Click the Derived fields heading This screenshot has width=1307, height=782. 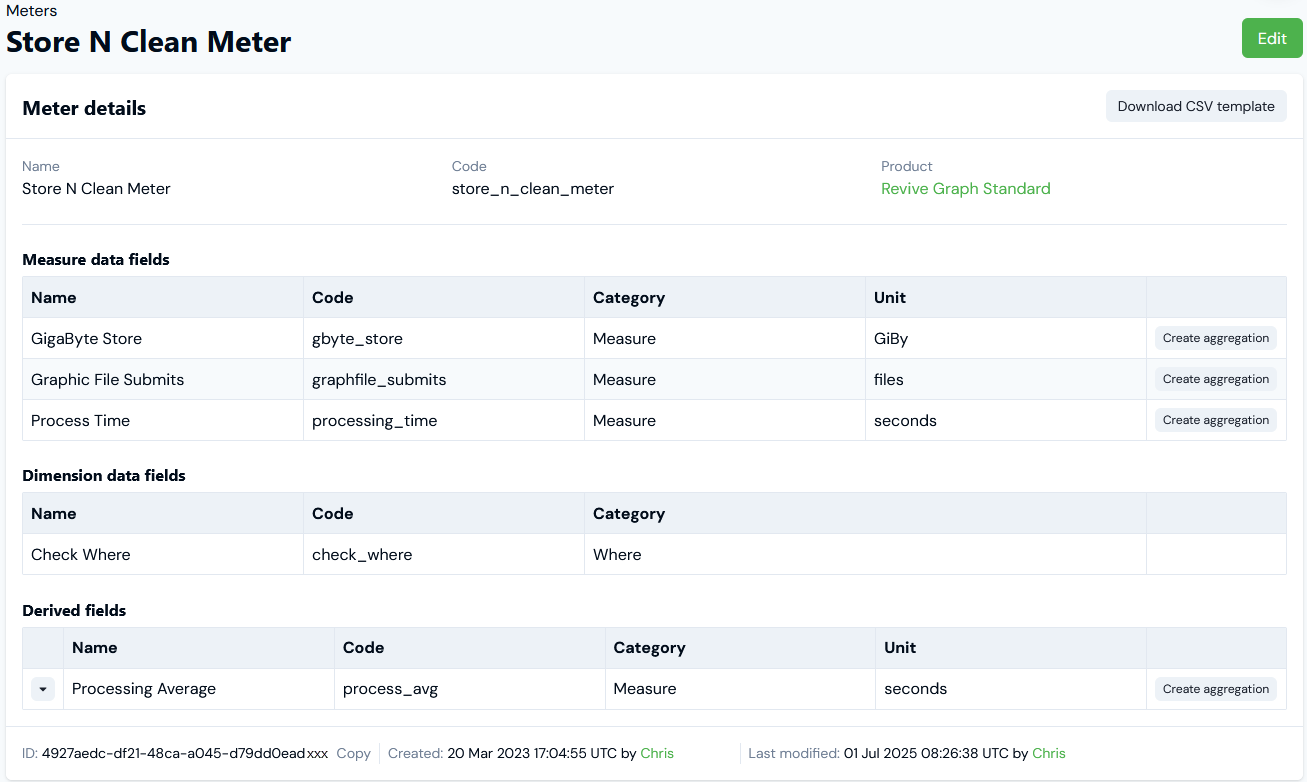tap(74, 610)
